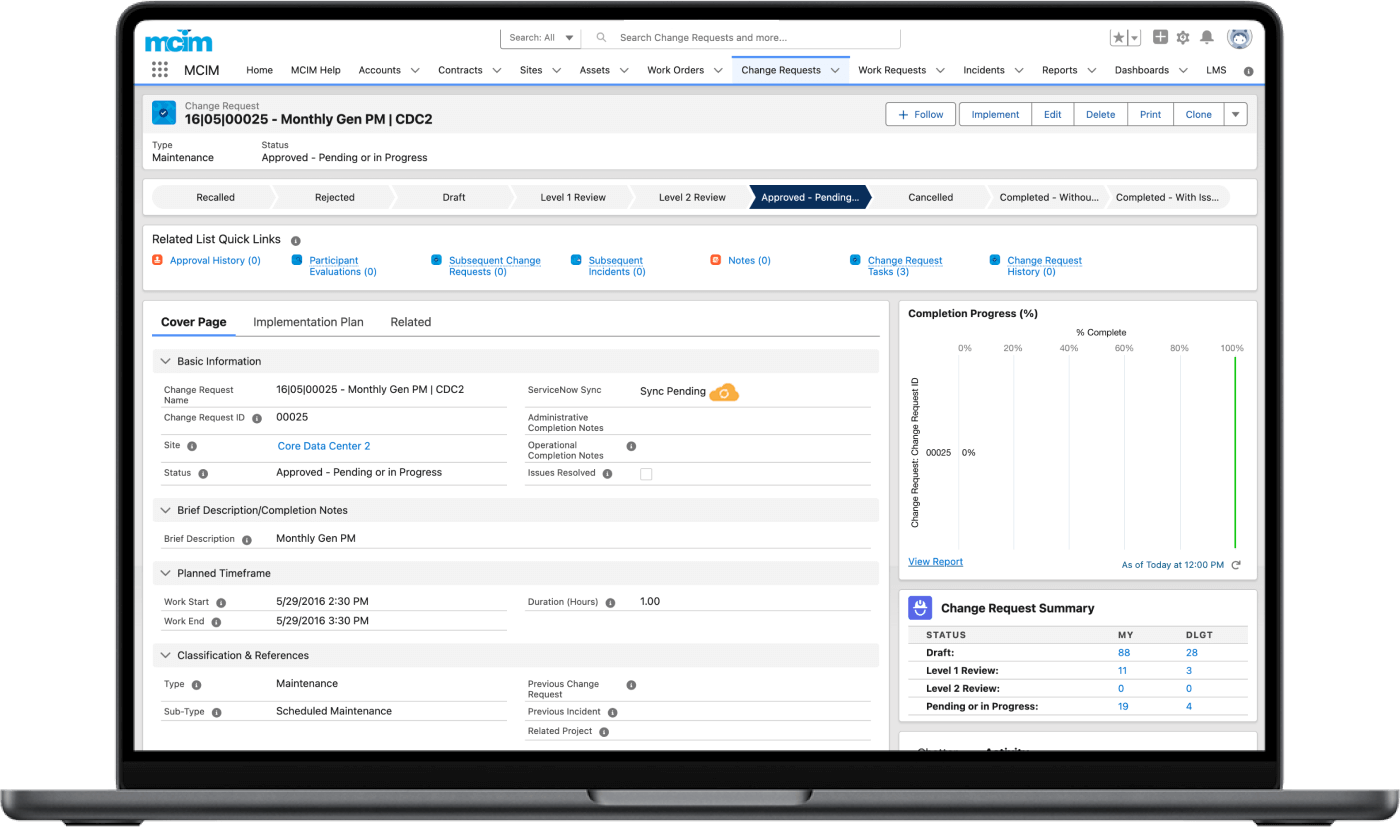Click the Change Request Summary icon
1400x827 pixels.
coord(920,607)
